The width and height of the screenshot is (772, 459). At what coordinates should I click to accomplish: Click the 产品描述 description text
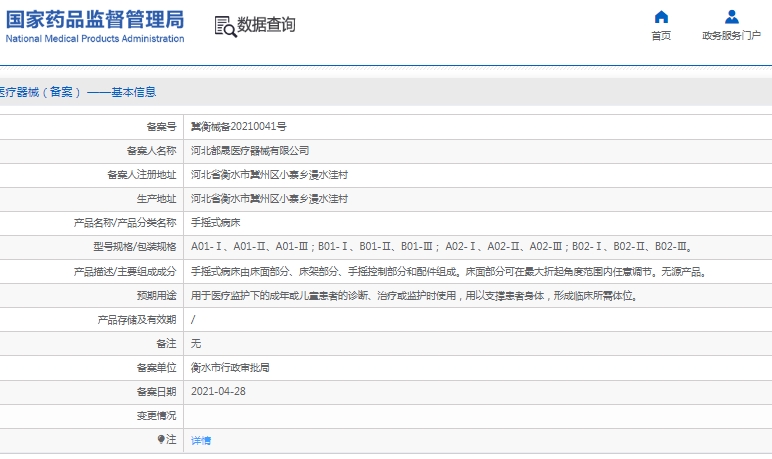[x=449, y=271]
